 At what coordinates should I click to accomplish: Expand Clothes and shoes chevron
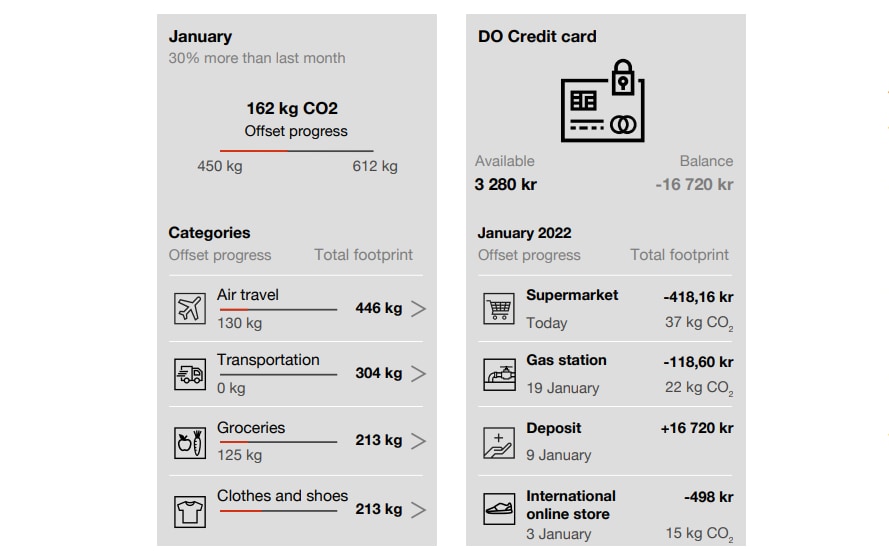point(418,510)
